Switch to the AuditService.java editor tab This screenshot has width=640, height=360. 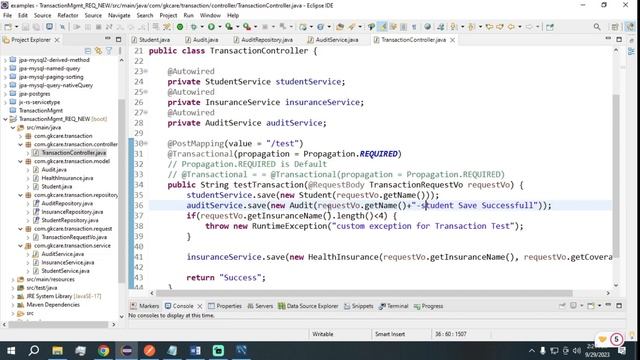(333, 40)
